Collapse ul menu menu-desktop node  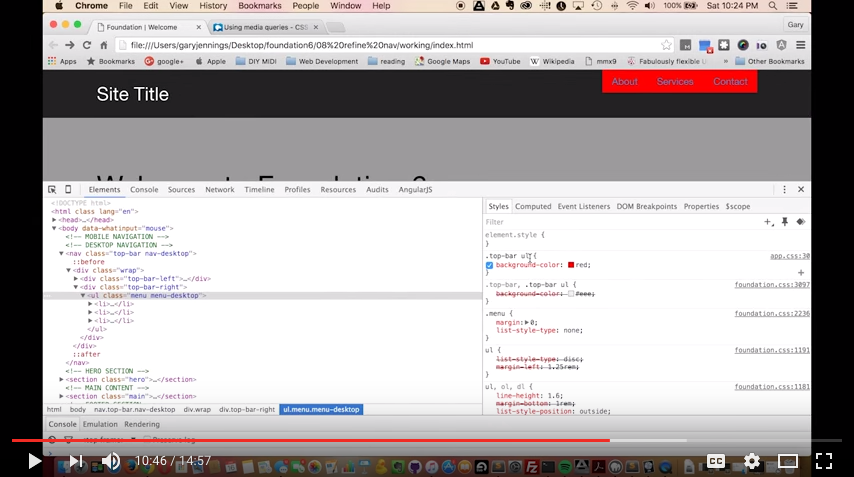tap(83, 296)
